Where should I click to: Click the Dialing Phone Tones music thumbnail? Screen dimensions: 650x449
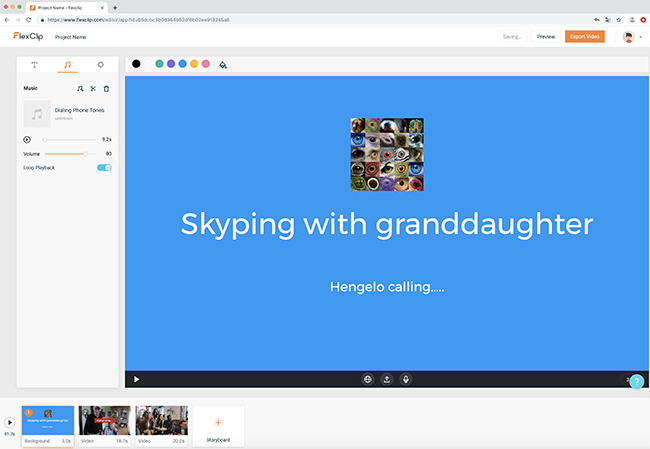(x=37, y=114)
